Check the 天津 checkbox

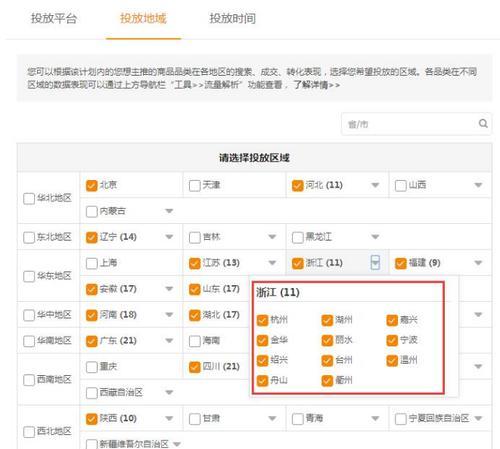(x=194, y=185)
